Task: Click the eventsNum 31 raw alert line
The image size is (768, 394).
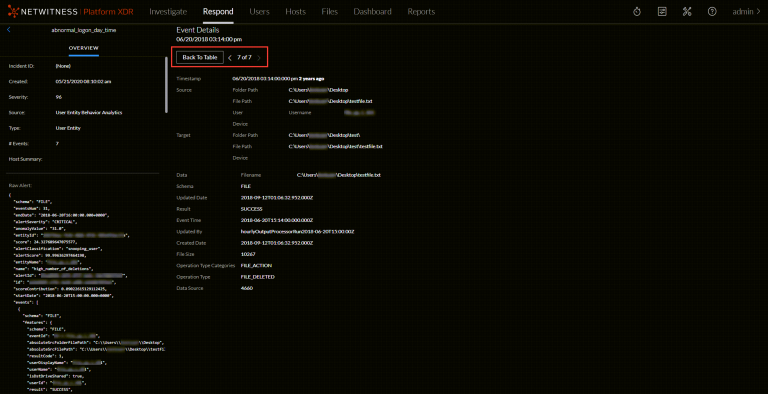Action: (x=31, y=208)
